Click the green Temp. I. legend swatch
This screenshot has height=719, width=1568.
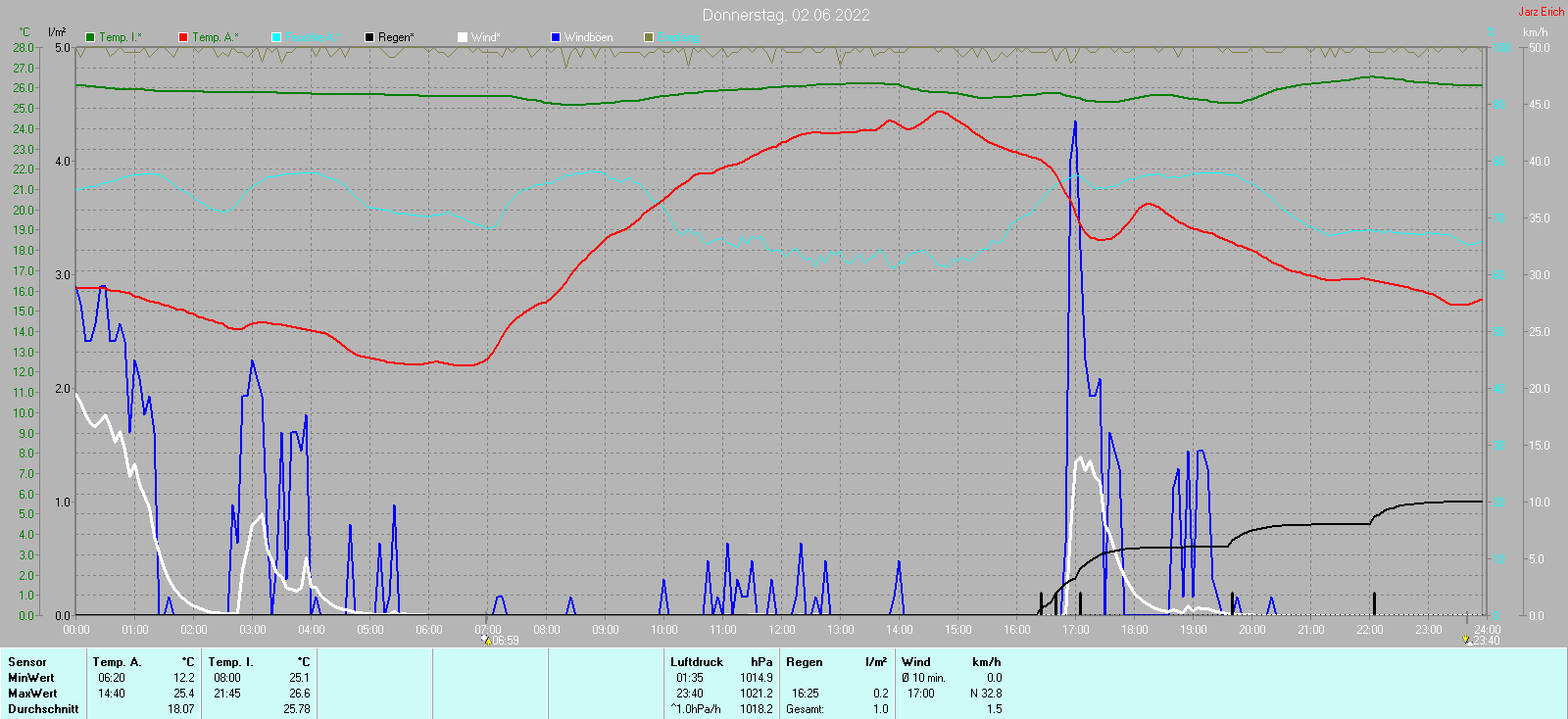tap(90, 37)
